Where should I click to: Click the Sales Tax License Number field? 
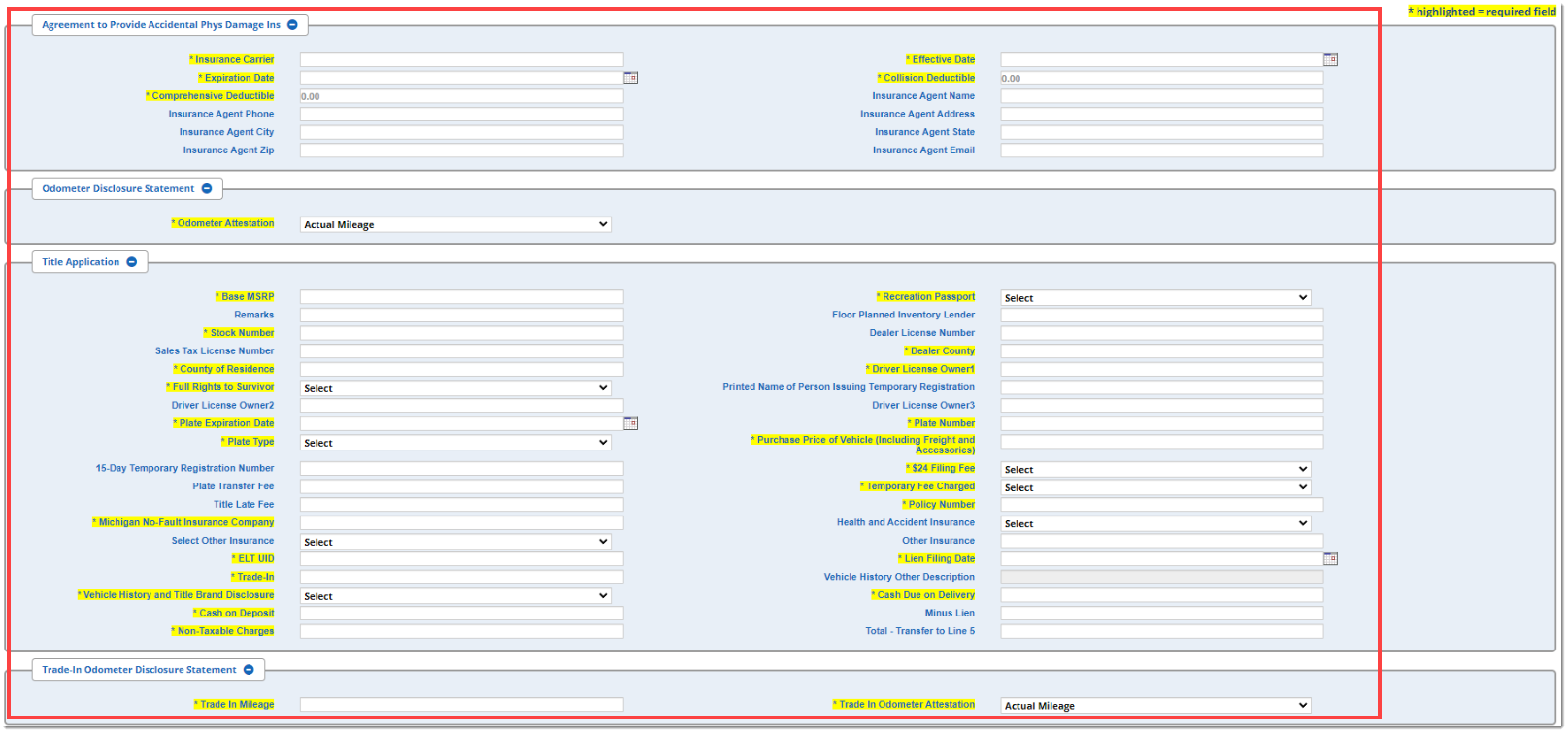(461, 351)
